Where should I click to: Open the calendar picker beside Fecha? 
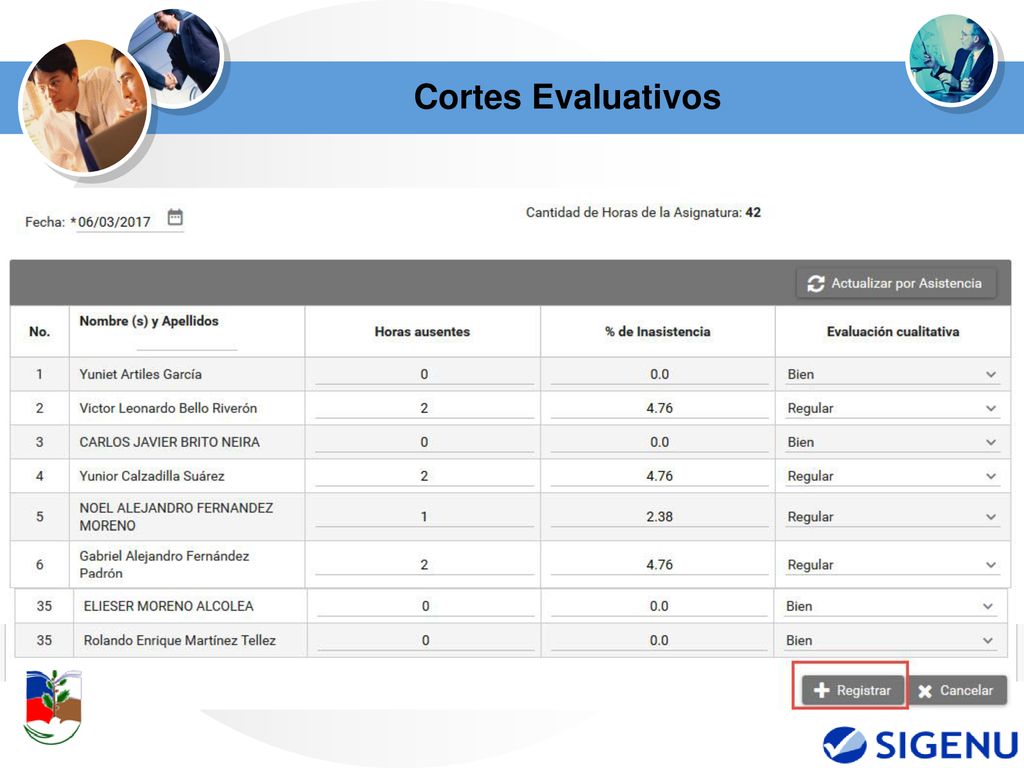175,217
